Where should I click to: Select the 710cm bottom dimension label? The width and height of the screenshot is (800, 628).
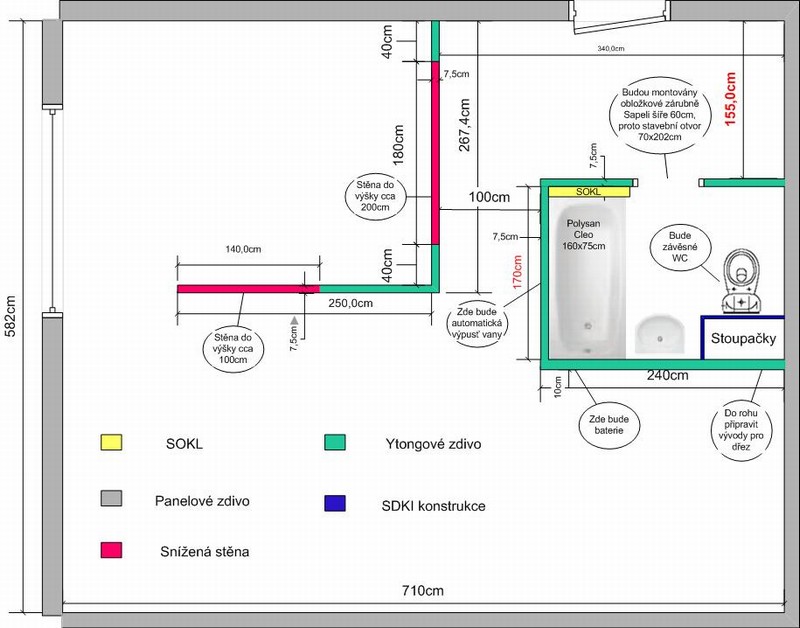423,590
